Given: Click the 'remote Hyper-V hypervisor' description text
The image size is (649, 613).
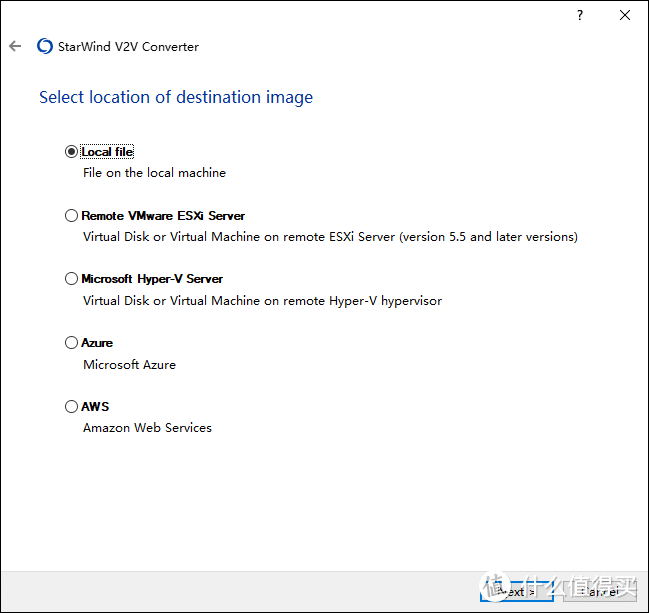Looking at the screenshot, I should [262, 301].
